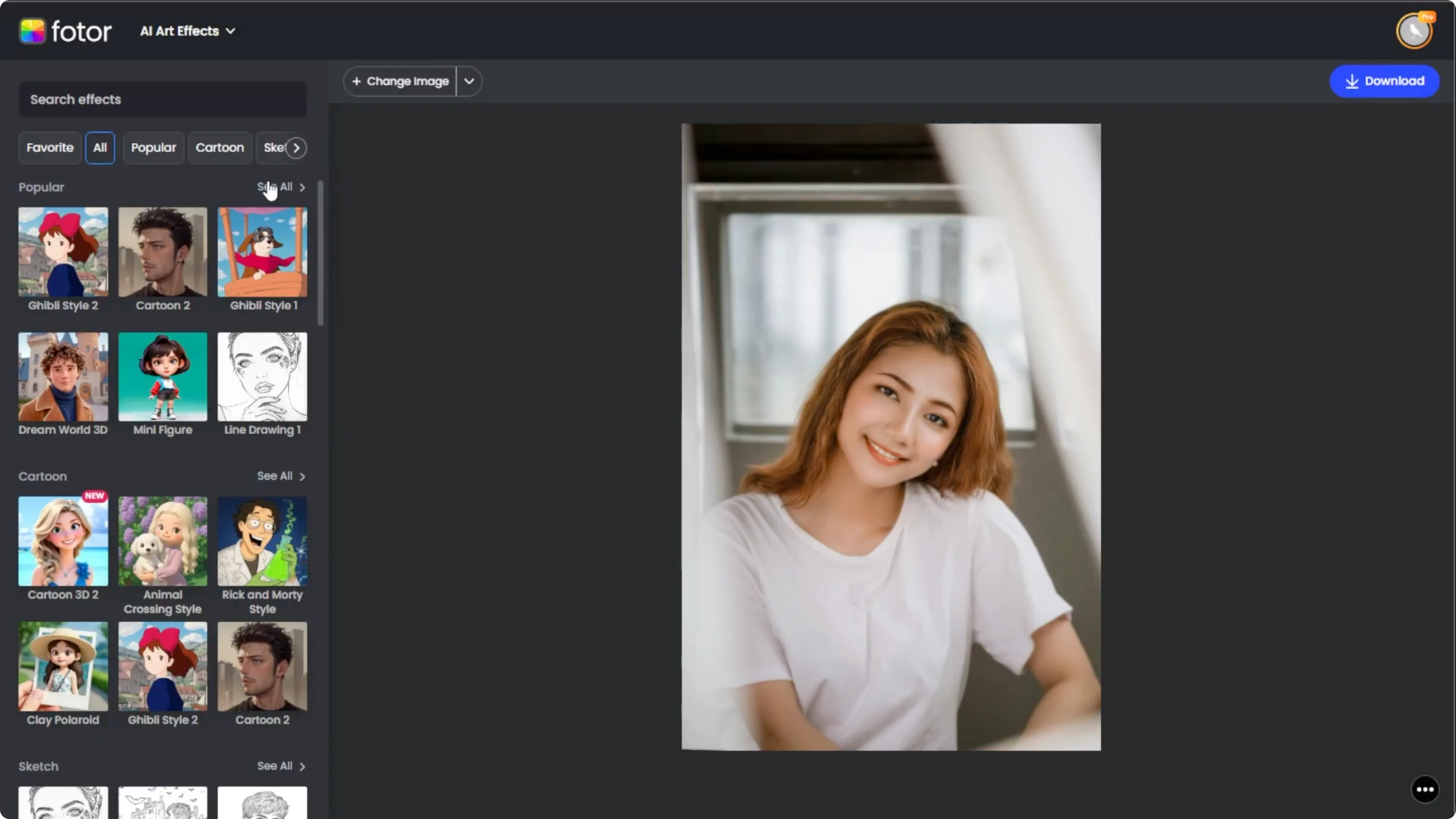
Task: Select second Sketch effect thumbnail with castle
Action: click(x=163, y=803)
